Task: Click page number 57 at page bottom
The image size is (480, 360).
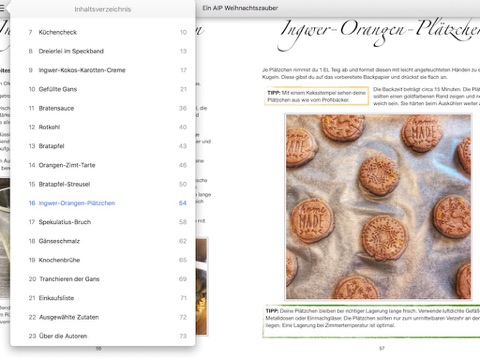Action: pos(382,348)
